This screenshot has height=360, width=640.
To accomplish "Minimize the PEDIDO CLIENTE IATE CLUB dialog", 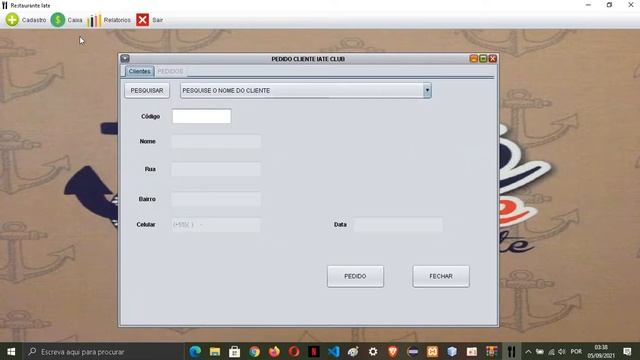I will click(473, 59).
